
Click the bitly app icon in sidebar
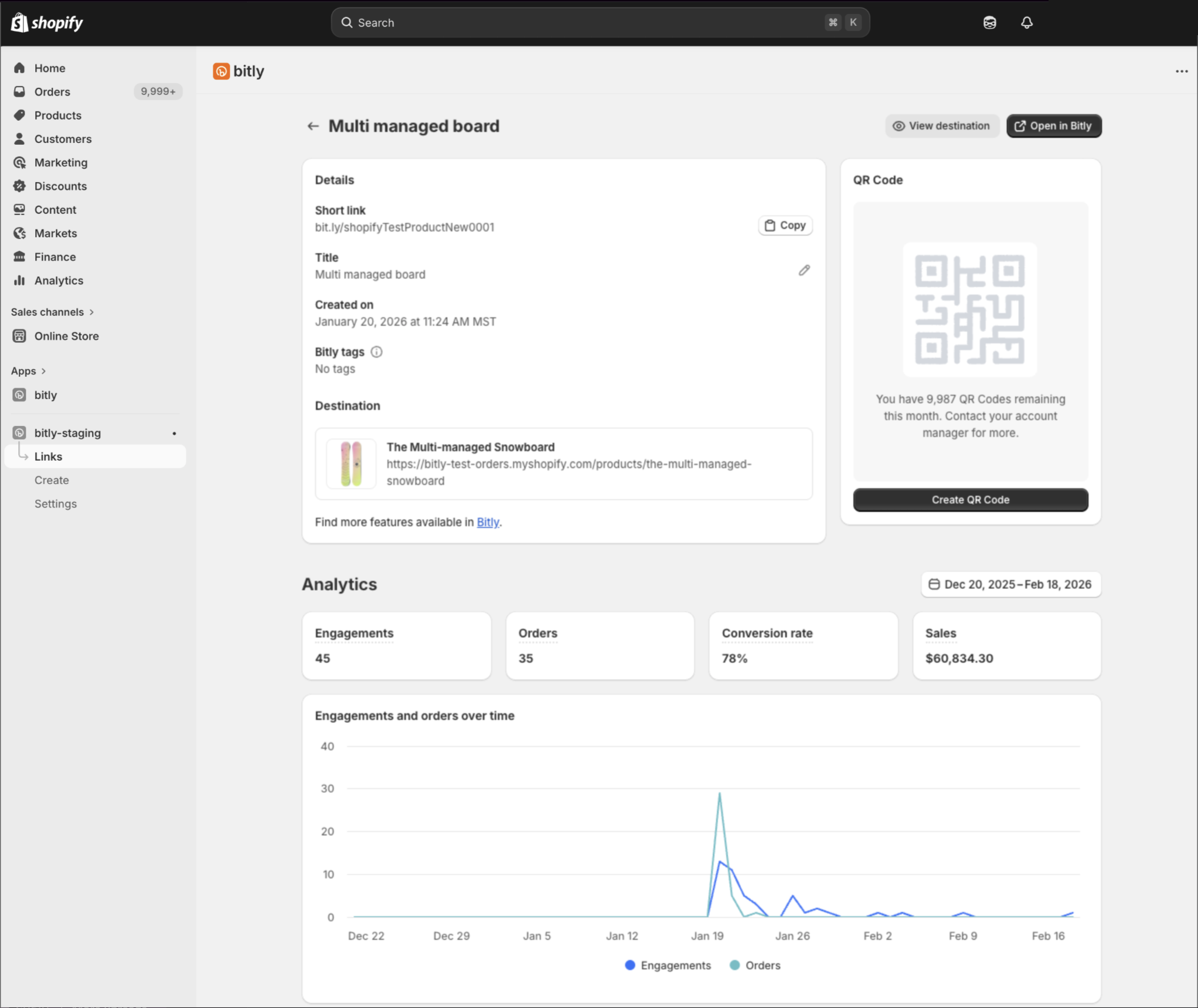click(x=19, y=395)
